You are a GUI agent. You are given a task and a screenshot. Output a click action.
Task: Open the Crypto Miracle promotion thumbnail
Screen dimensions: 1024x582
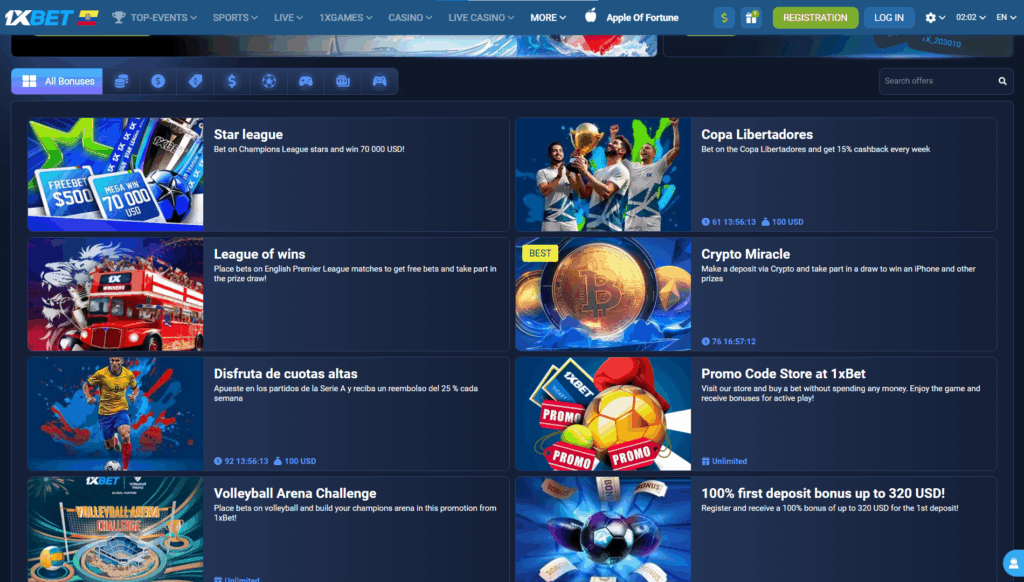tap(603, 294)
